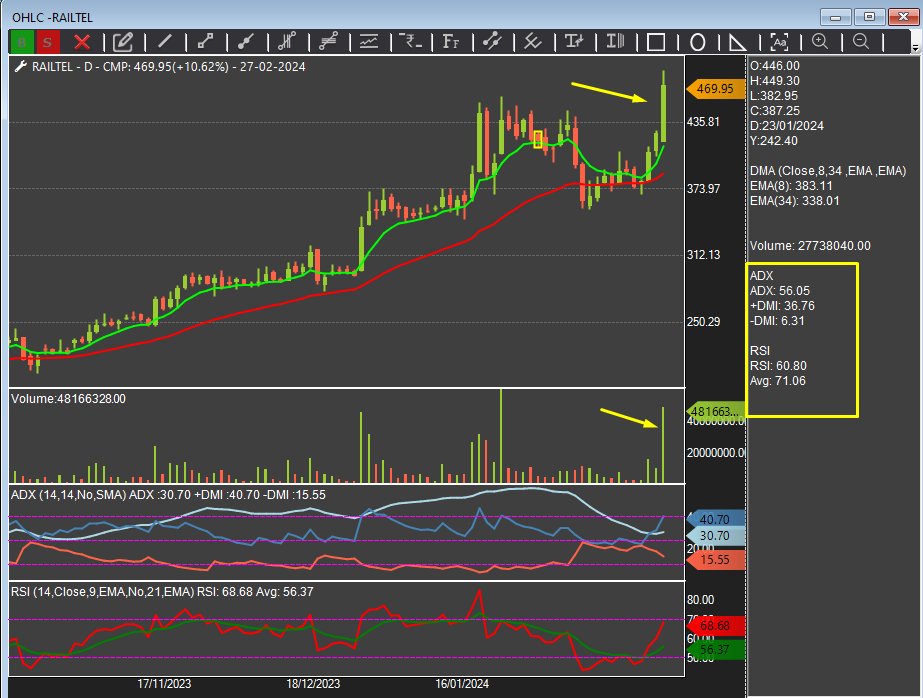The height and width of the screenshot is (698, 923).
Task: Choose the text annotation tool
Action: click(x=778, y=41)
